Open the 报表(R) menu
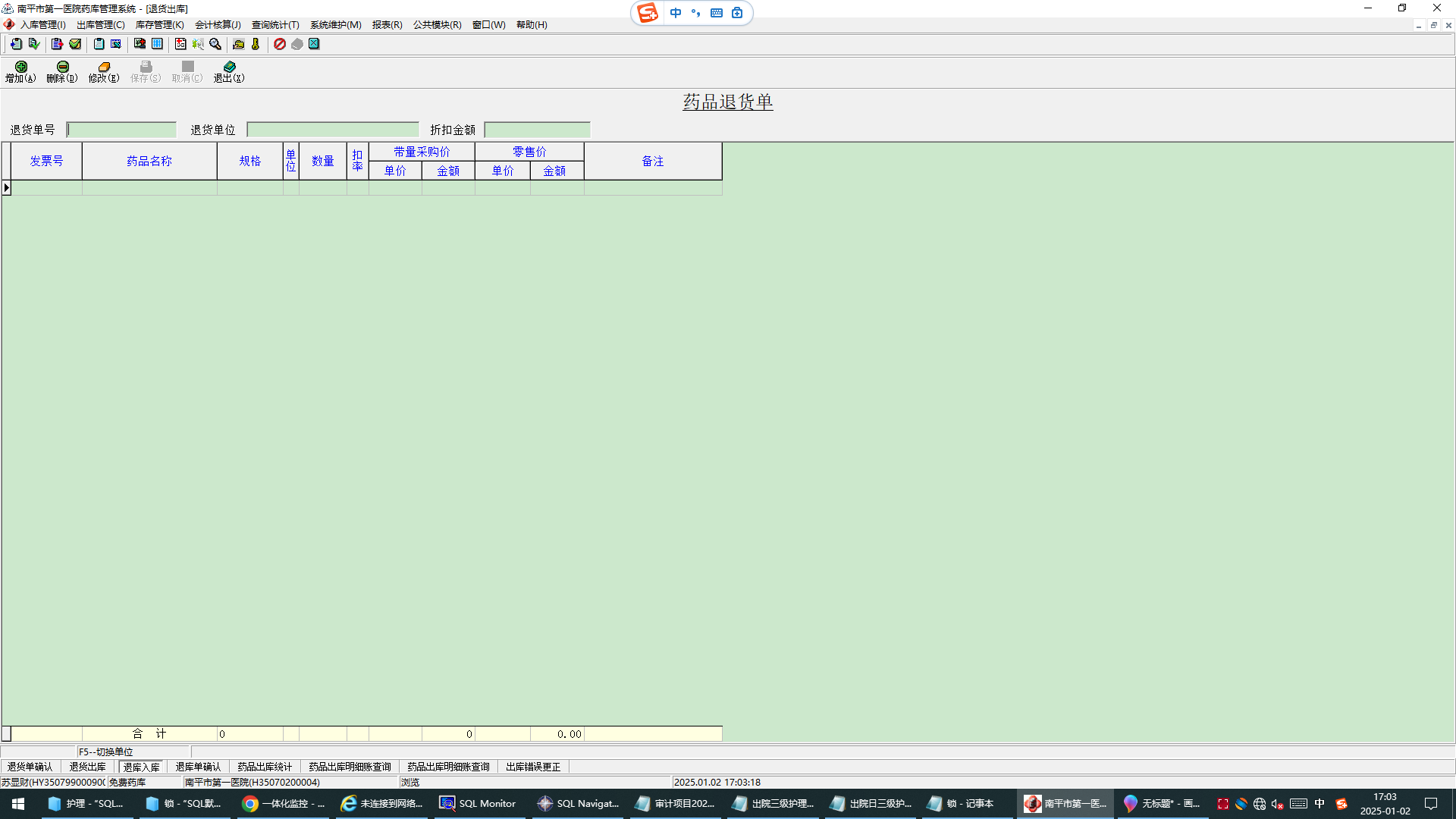 pos(387,25)
